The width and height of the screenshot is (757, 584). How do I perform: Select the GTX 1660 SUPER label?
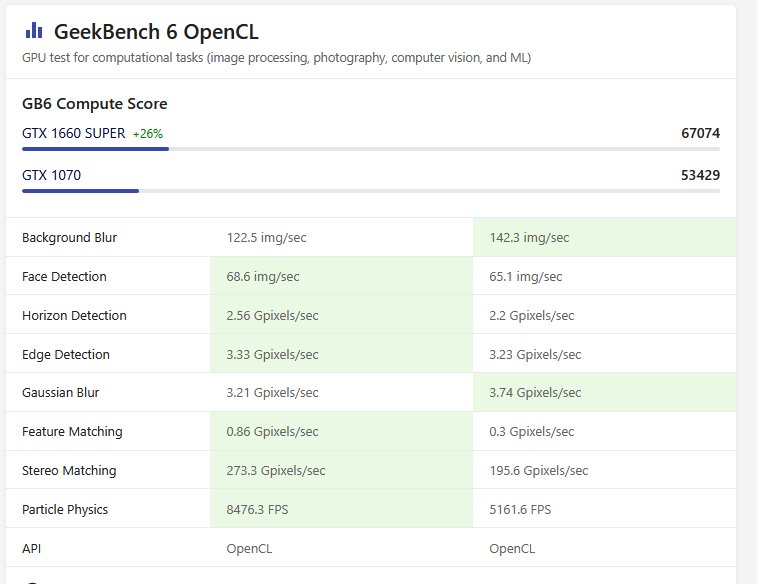[x=73, y=133]
